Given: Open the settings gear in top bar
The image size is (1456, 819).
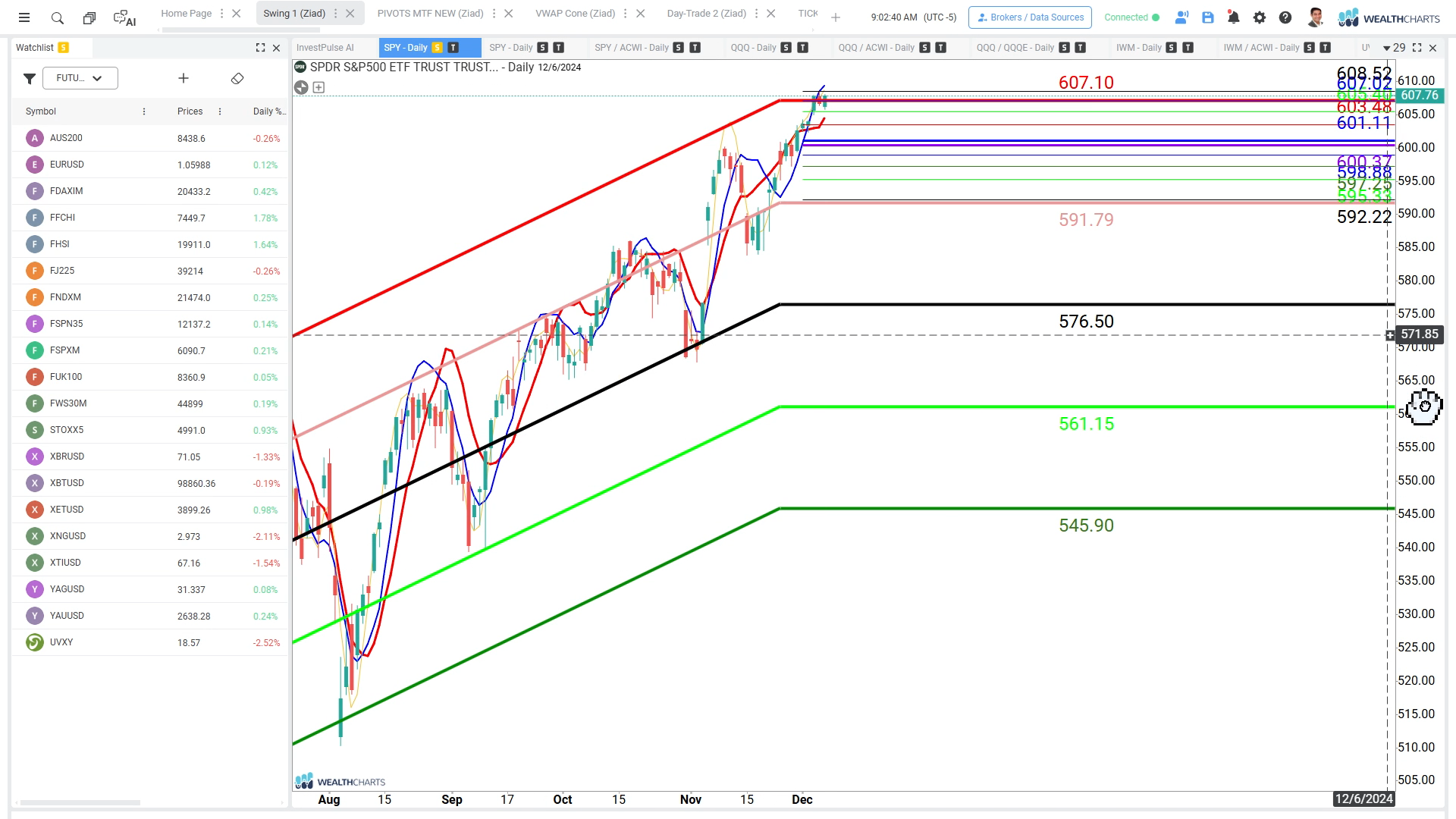Looking at the screenshot, I should (x=1260, y=17).
